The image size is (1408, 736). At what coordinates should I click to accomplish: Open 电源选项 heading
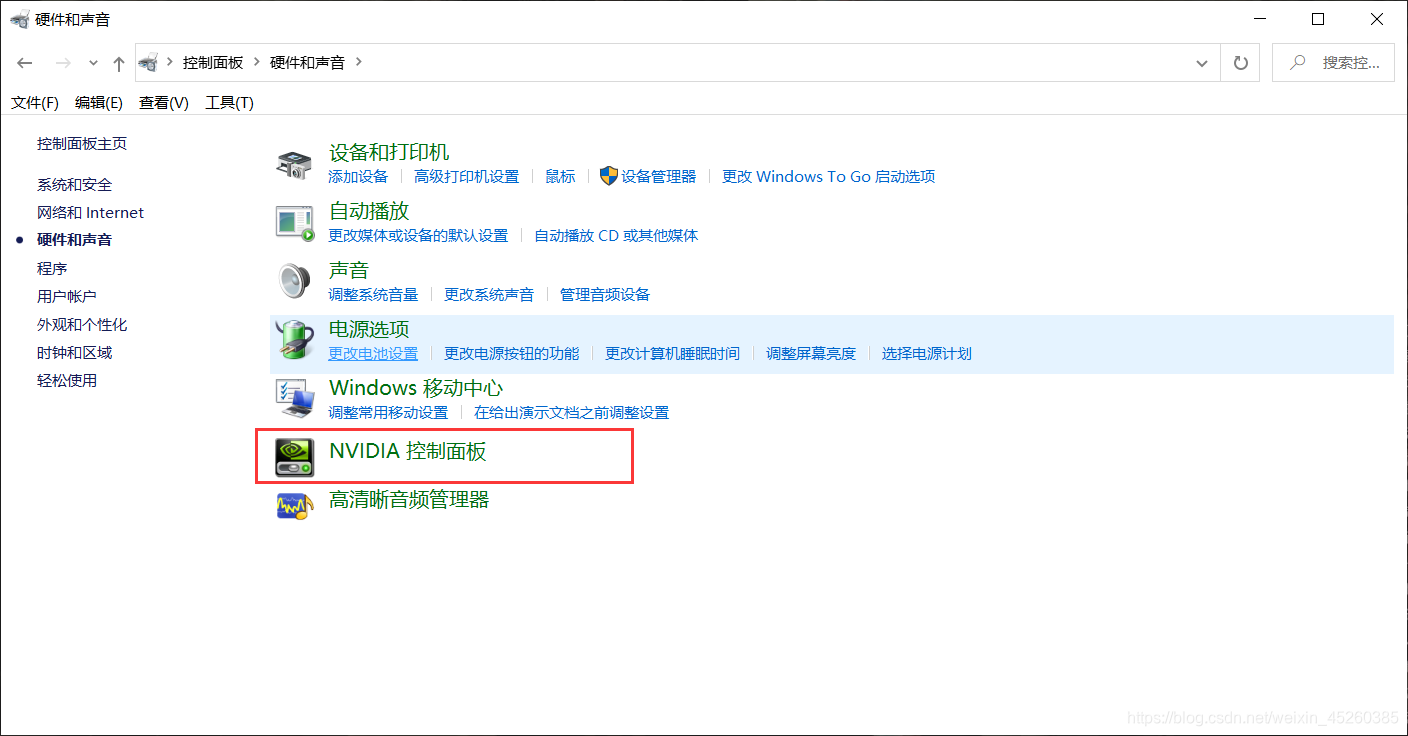tap(369, 329)
